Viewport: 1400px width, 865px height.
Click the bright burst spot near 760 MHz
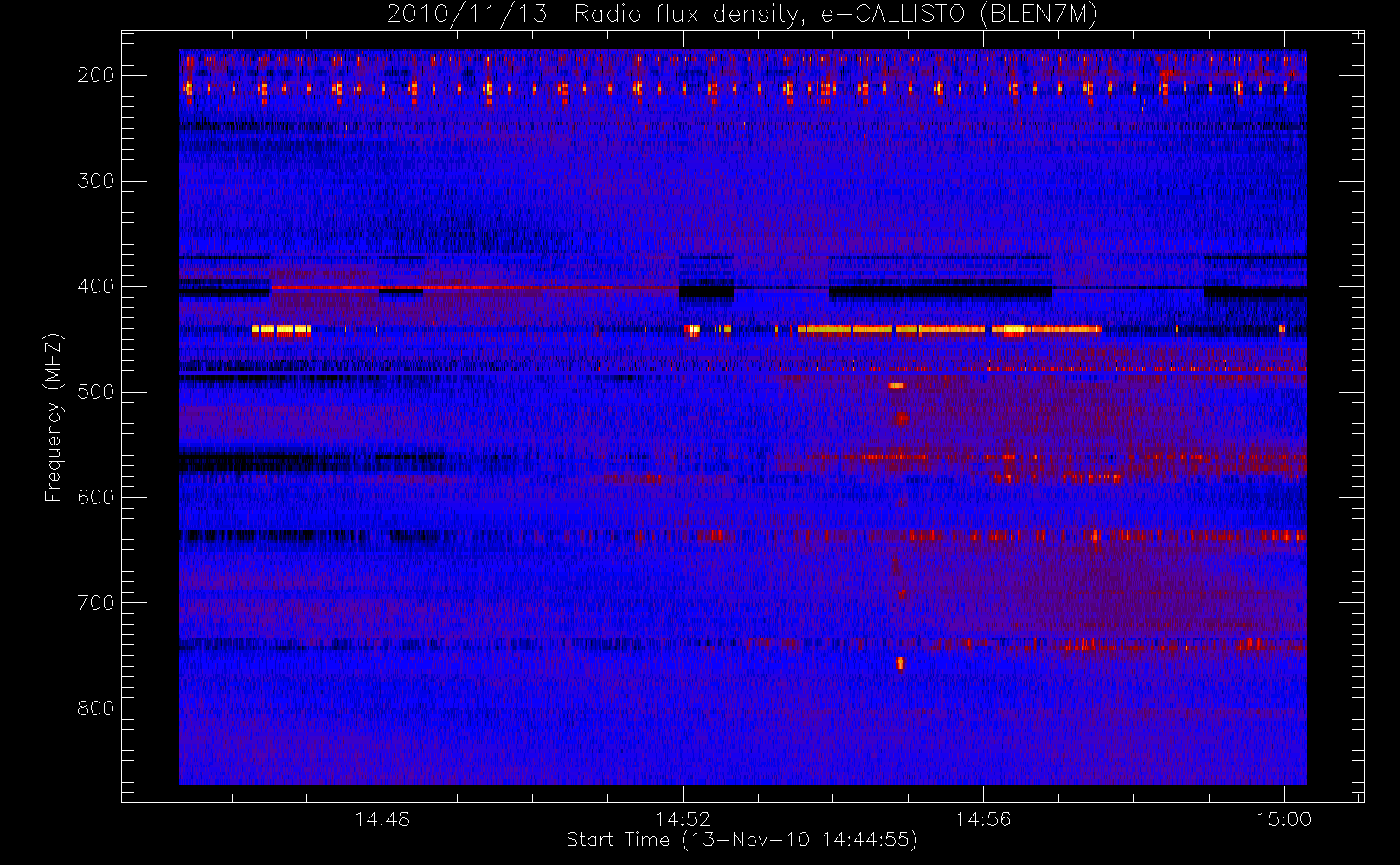pos(900,663)
